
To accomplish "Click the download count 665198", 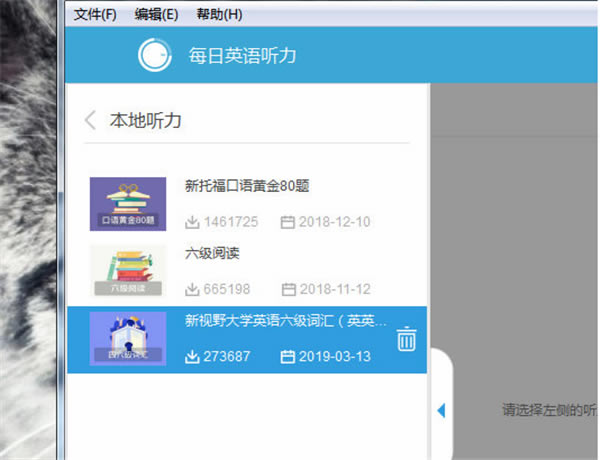I will click(227, 289).
